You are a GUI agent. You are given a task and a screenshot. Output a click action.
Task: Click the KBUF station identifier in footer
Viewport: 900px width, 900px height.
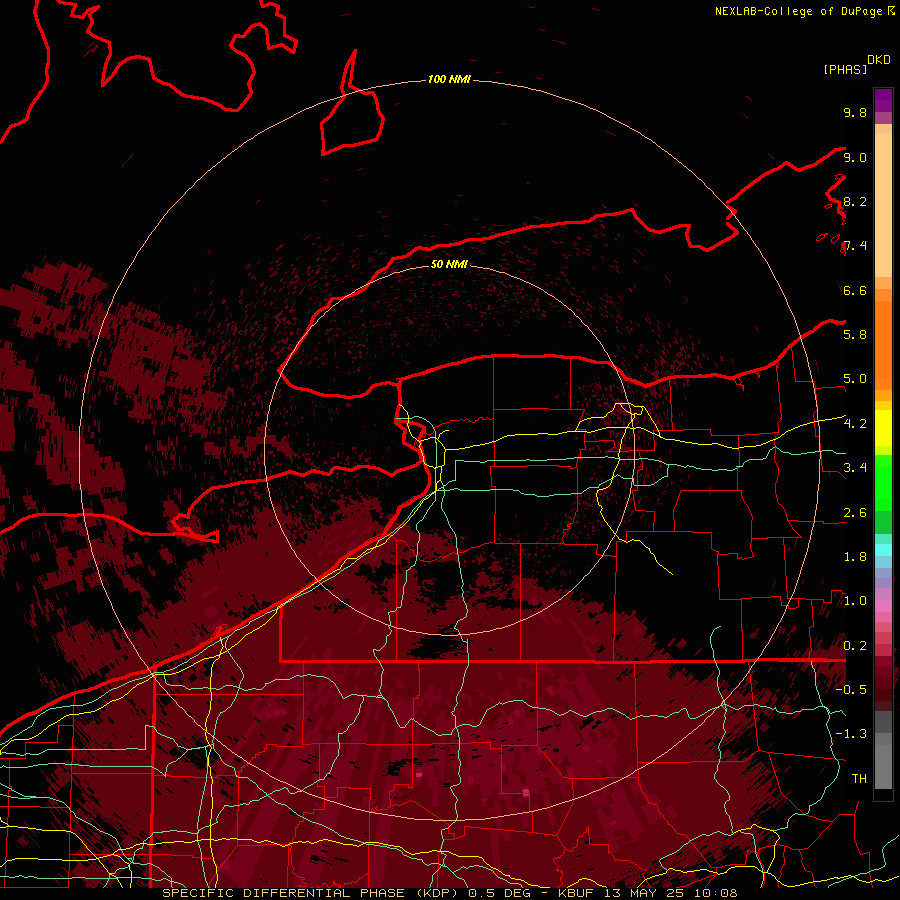pyautogui.click(x=576, y=893)
